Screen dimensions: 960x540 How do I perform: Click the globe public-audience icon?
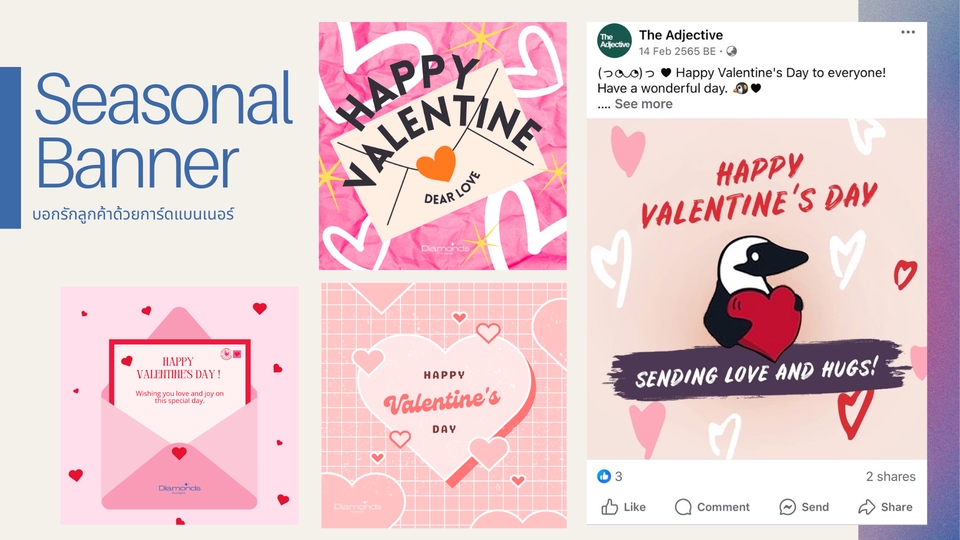pos(731,51)
